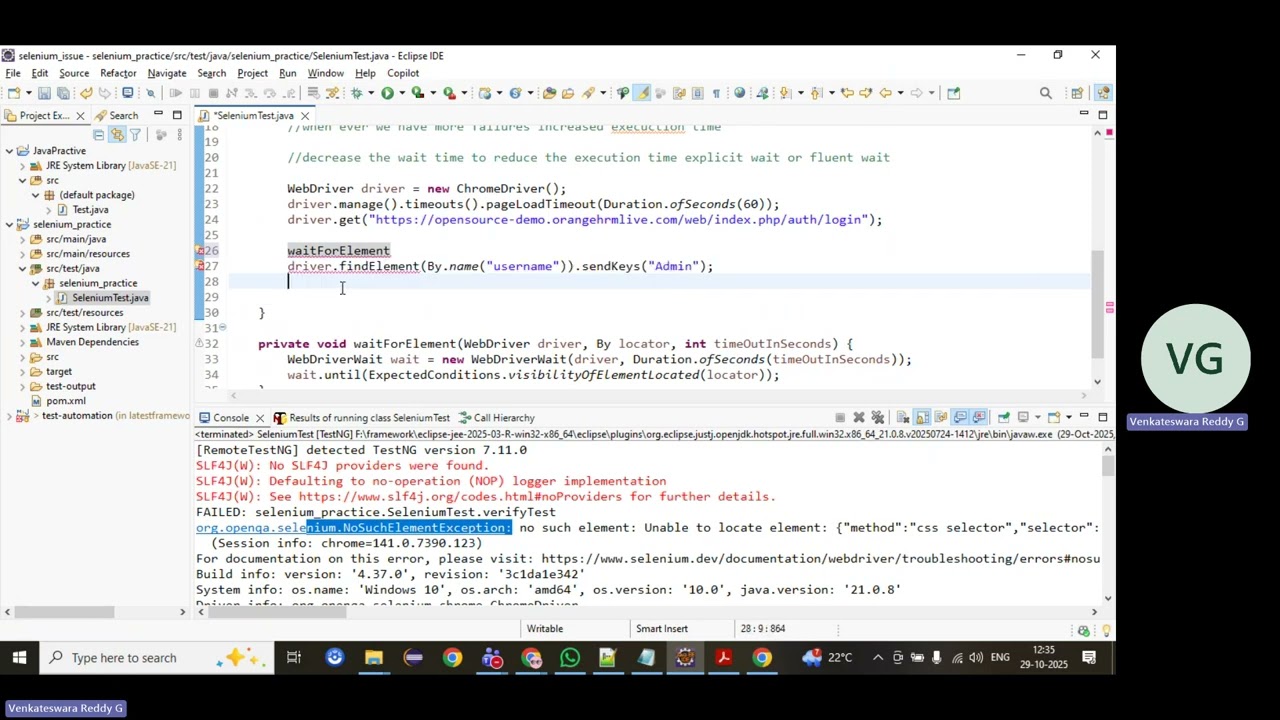Click the editor vertical scrollbar
Screen dimensions: 1280x720
coord(1098,304)
